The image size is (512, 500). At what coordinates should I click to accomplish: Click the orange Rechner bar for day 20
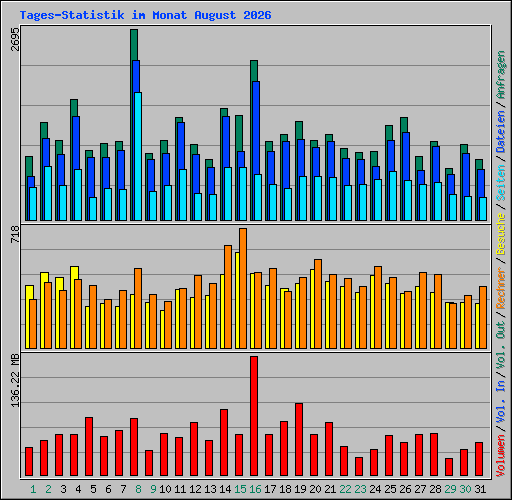pos(318,304)
